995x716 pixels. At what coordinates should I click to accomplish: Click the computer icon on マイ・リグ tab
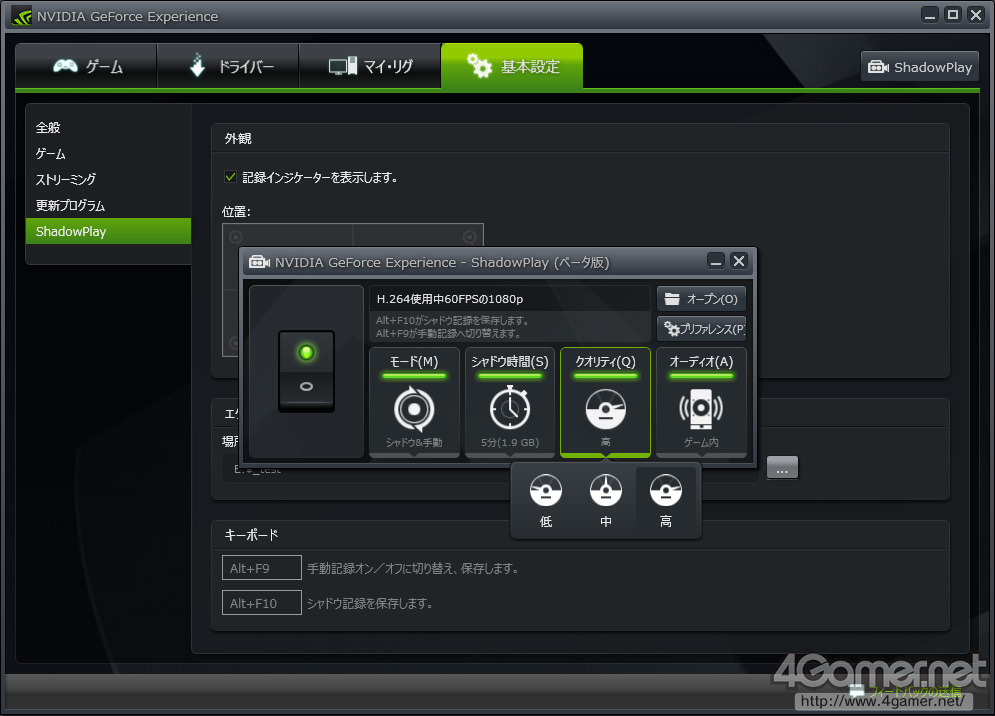click(343, 66)
